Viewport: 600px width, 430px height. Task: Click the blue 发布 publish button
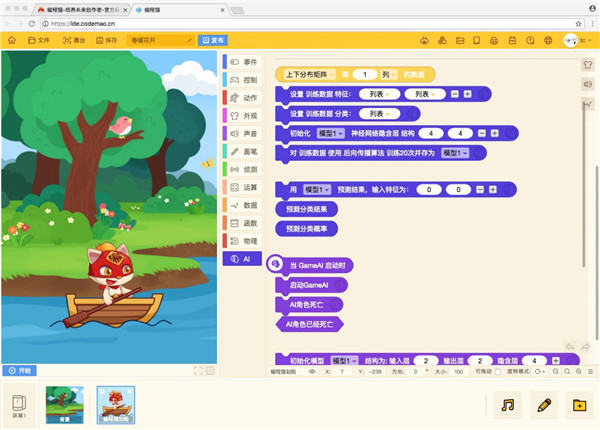point(213,40)
